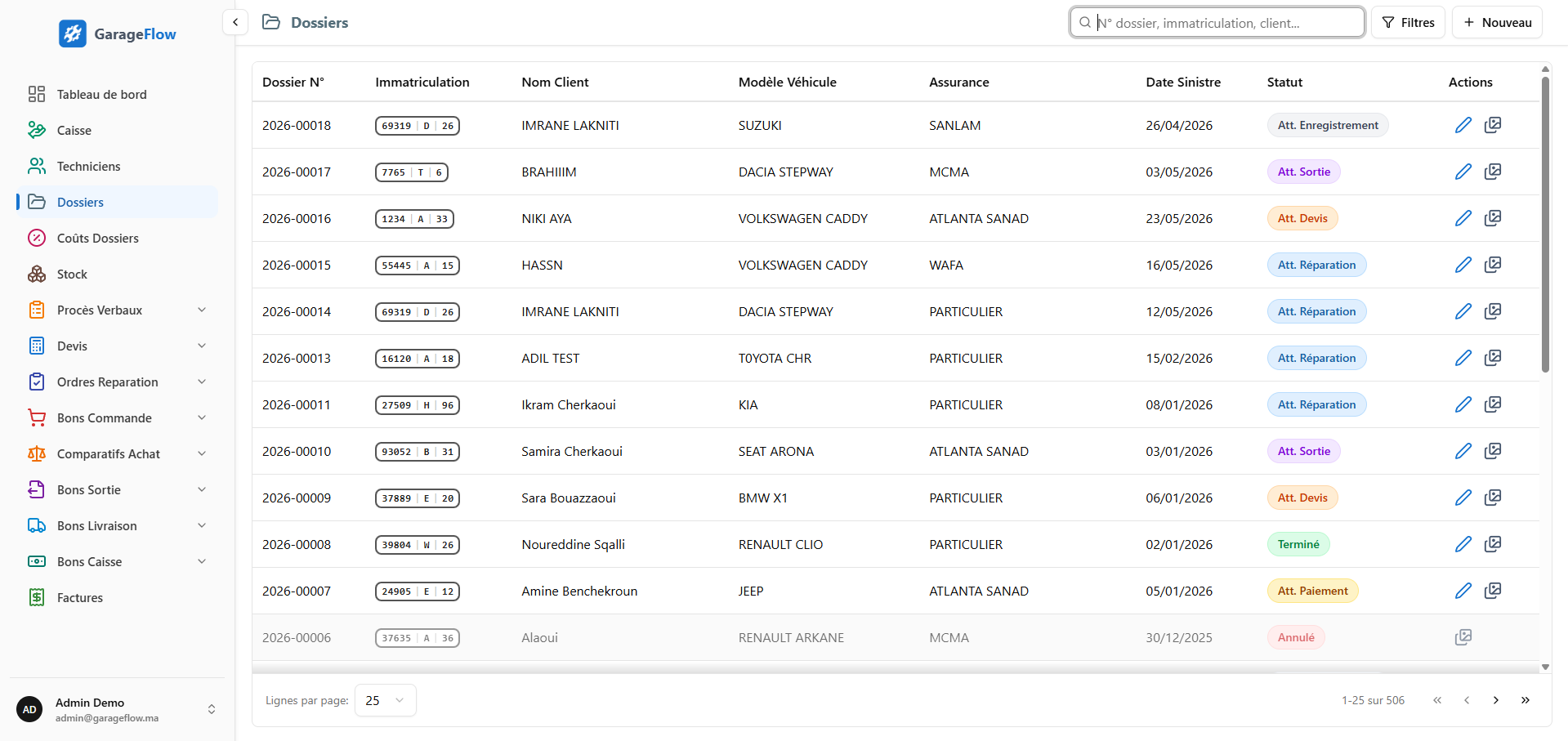This screenshot has width=1568, height=741.
Task: Edit dossier 2026-00010 with the pencil icon
Action: 1463,451
